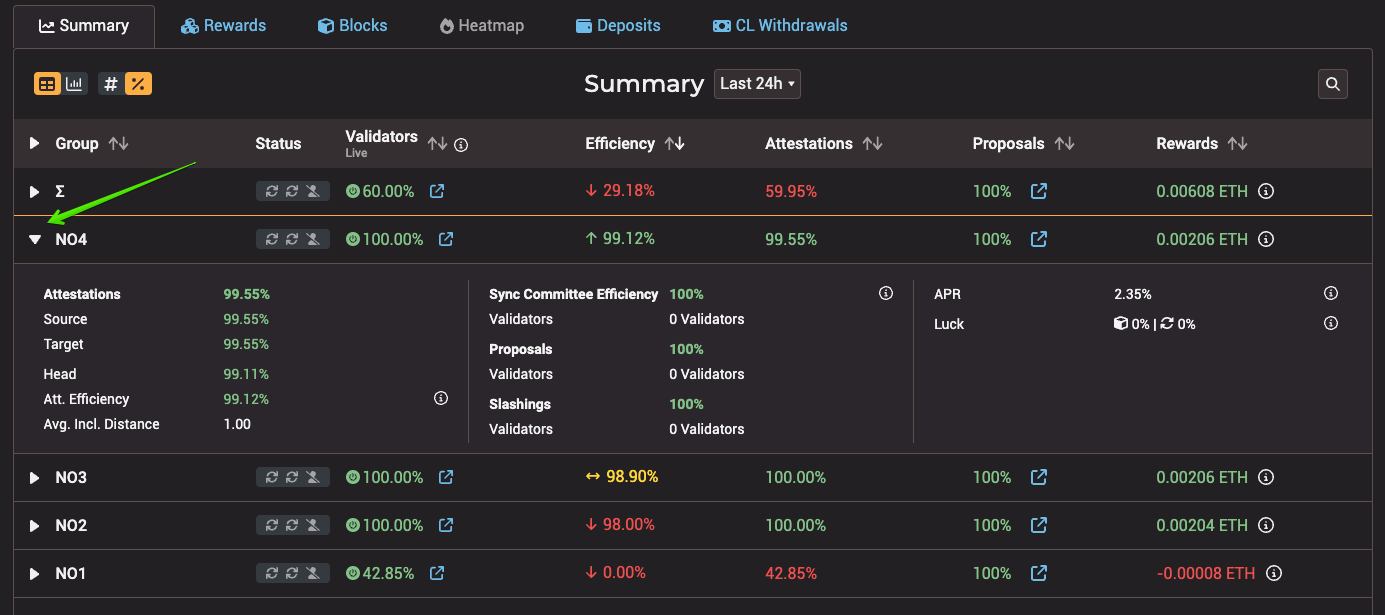
Task: Open the Deposits tab
Action: point(618,26)
